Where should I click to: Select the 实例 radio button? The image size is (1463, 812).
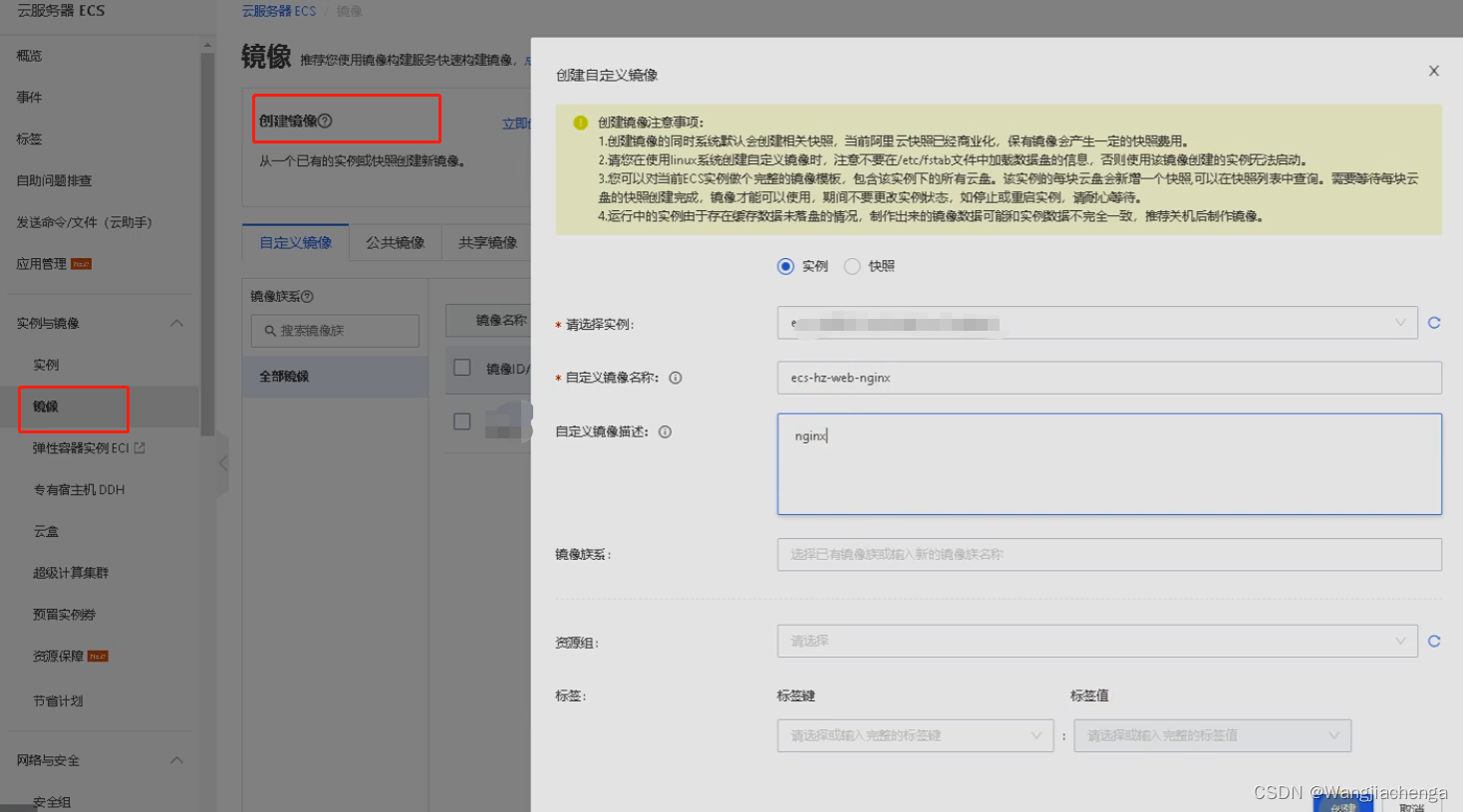(786, 266)
